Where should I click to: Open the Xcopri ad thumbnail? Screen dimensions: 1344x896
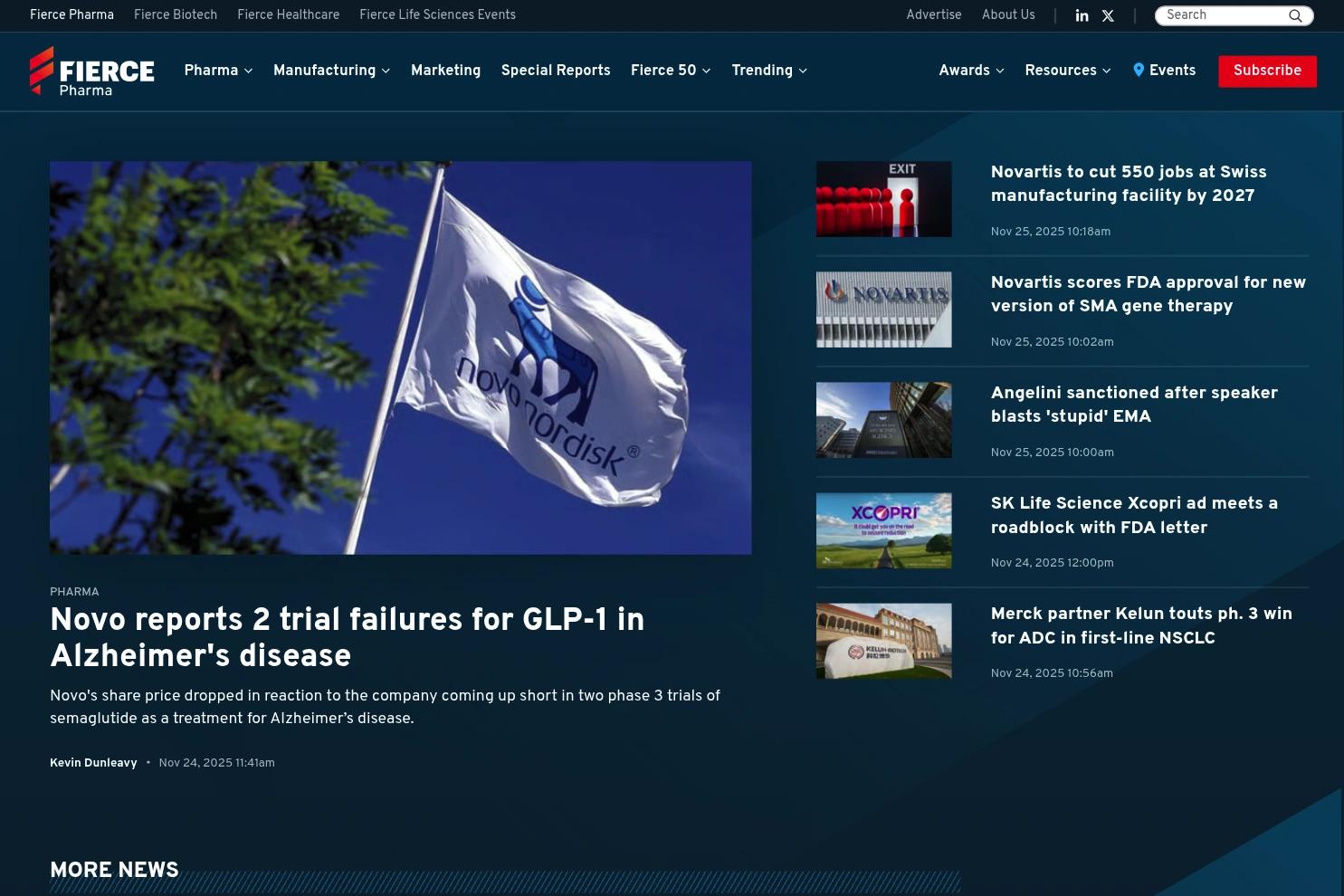(883, 530)
